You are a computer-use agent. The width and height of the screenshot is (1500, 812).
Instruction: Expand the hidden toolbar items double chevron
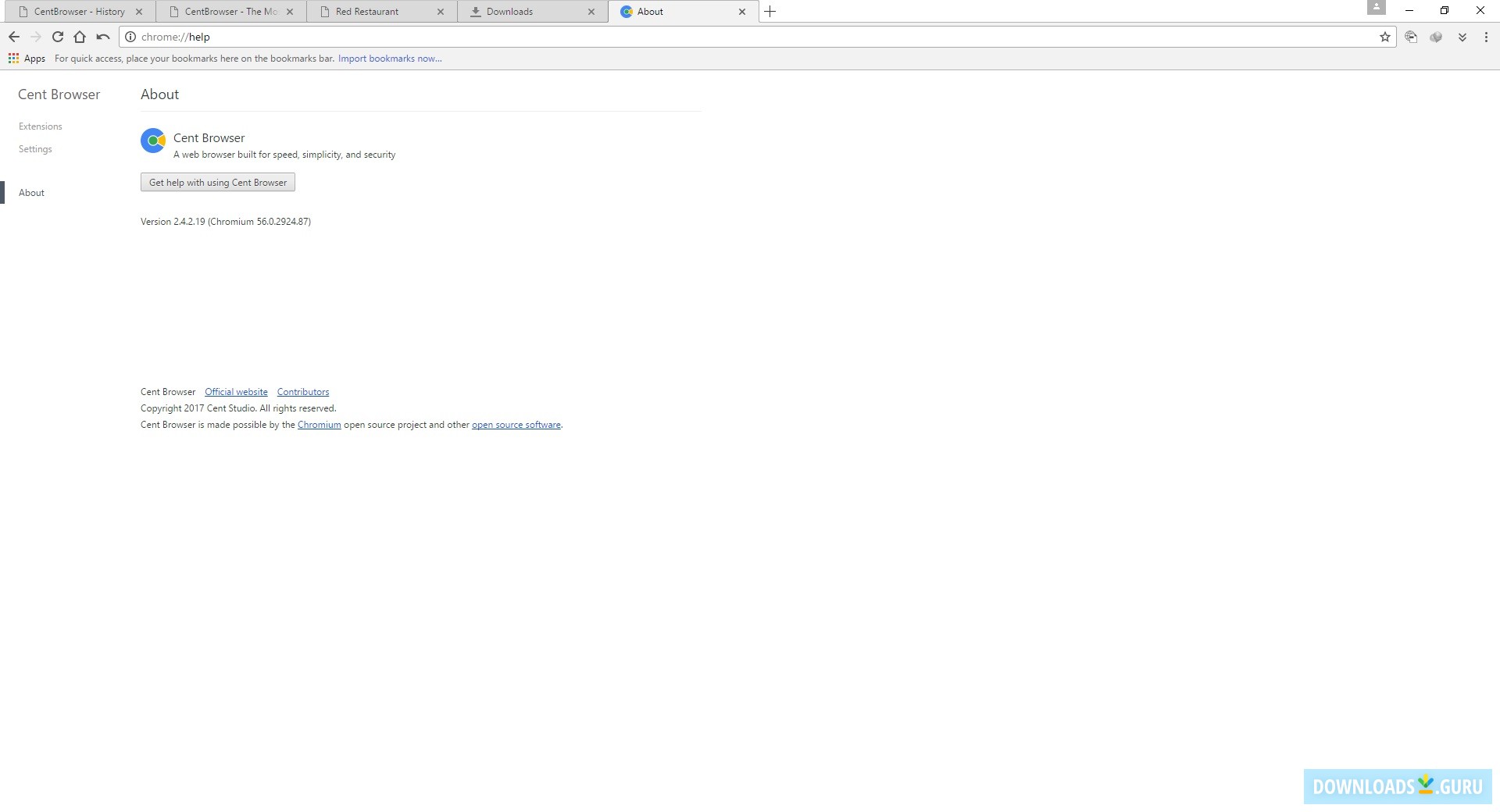pos(1462,37)
